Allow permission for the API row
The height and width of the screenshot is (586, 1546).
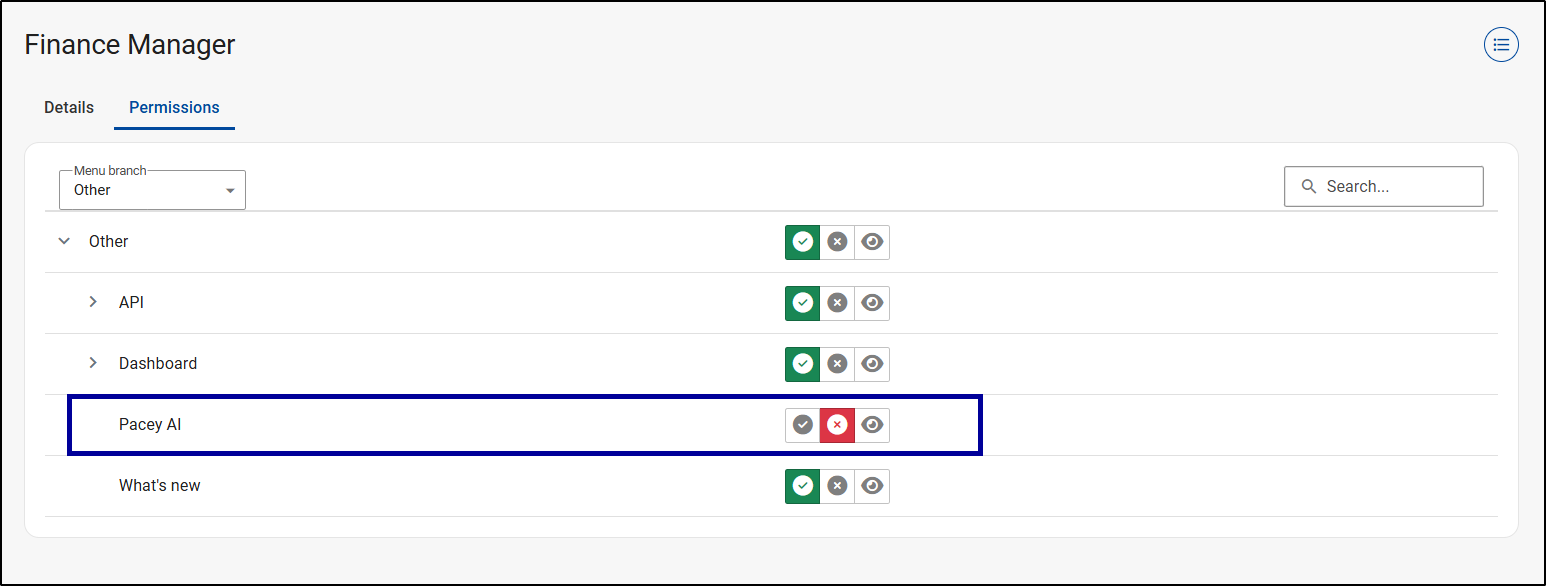[x=802, y=303]
